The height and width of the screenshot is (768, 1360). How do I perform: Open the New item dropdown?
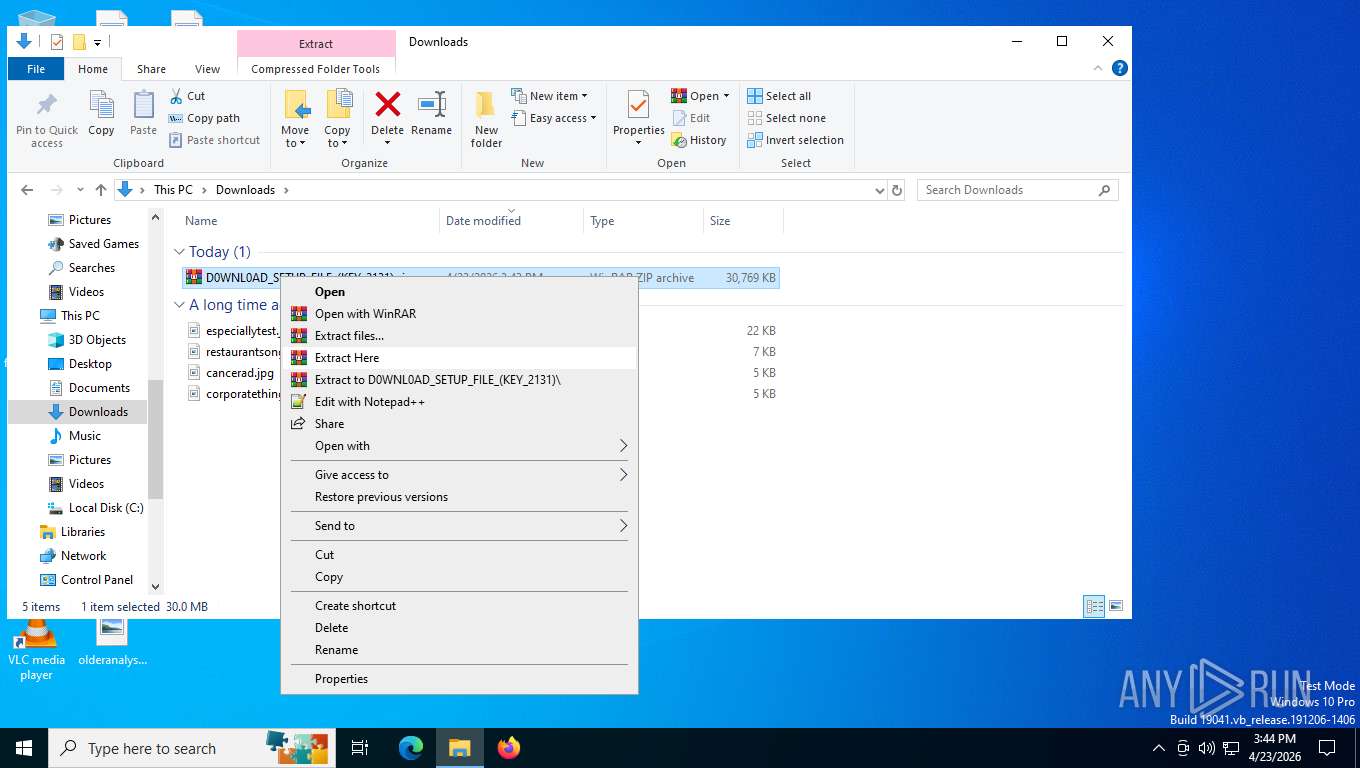click(549, 96)
